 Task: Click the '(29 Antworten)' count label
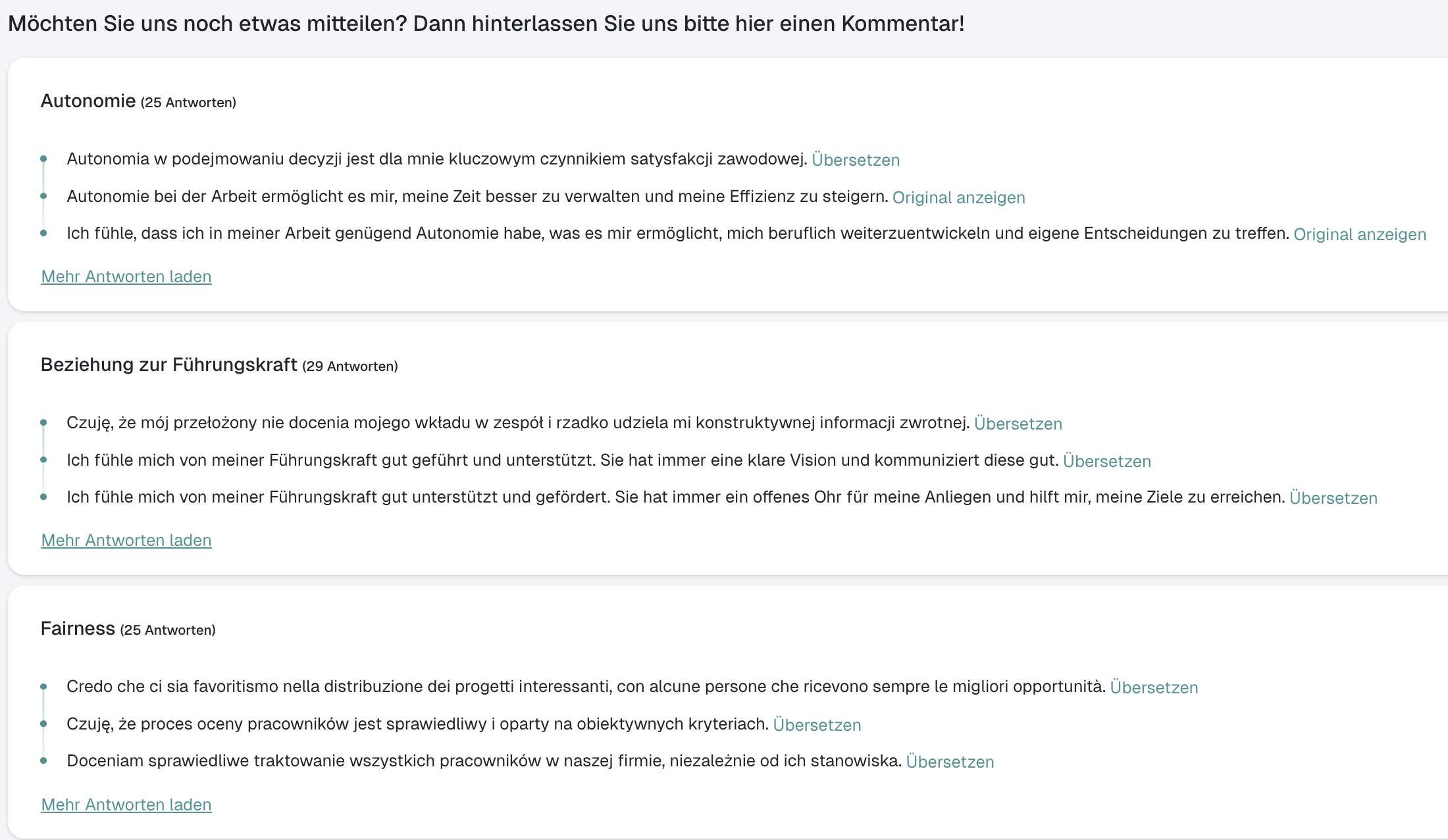click(x=350, y=366)
